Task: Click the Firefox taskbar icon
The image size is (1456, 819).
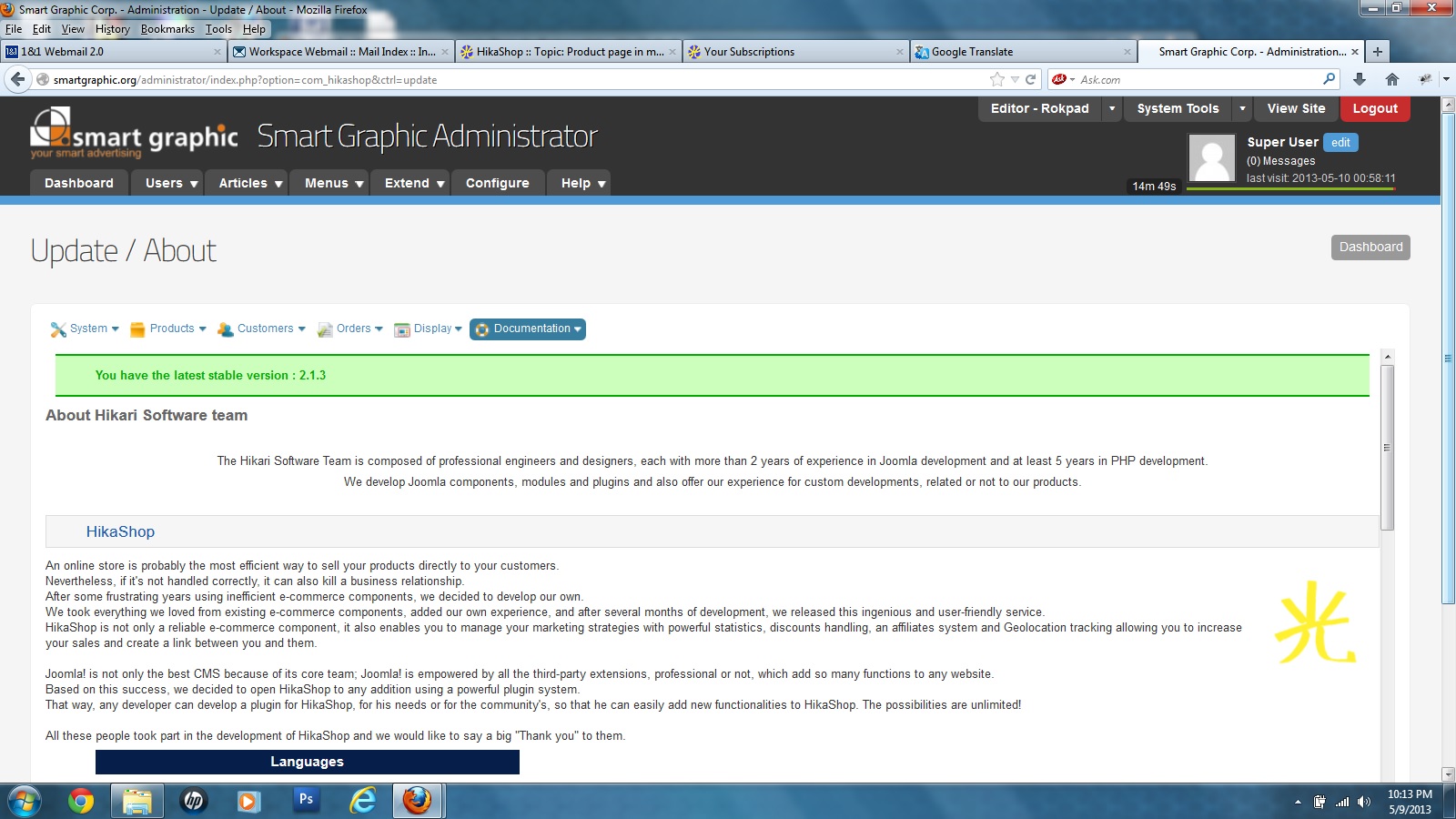Action: coord(418,801)
